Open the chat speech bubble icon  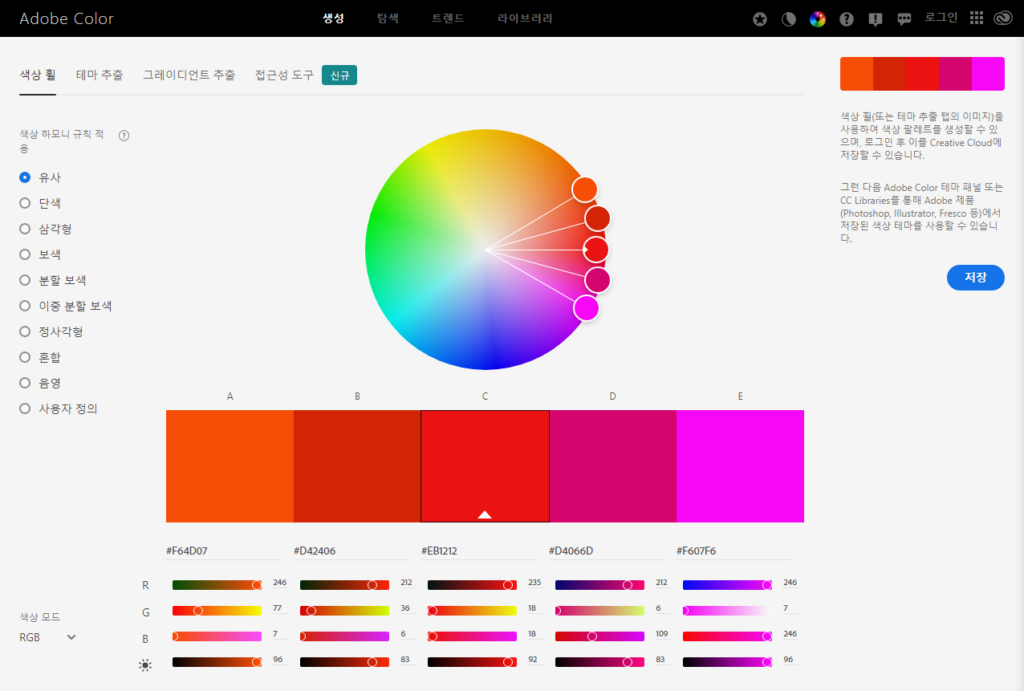[904, 19]
